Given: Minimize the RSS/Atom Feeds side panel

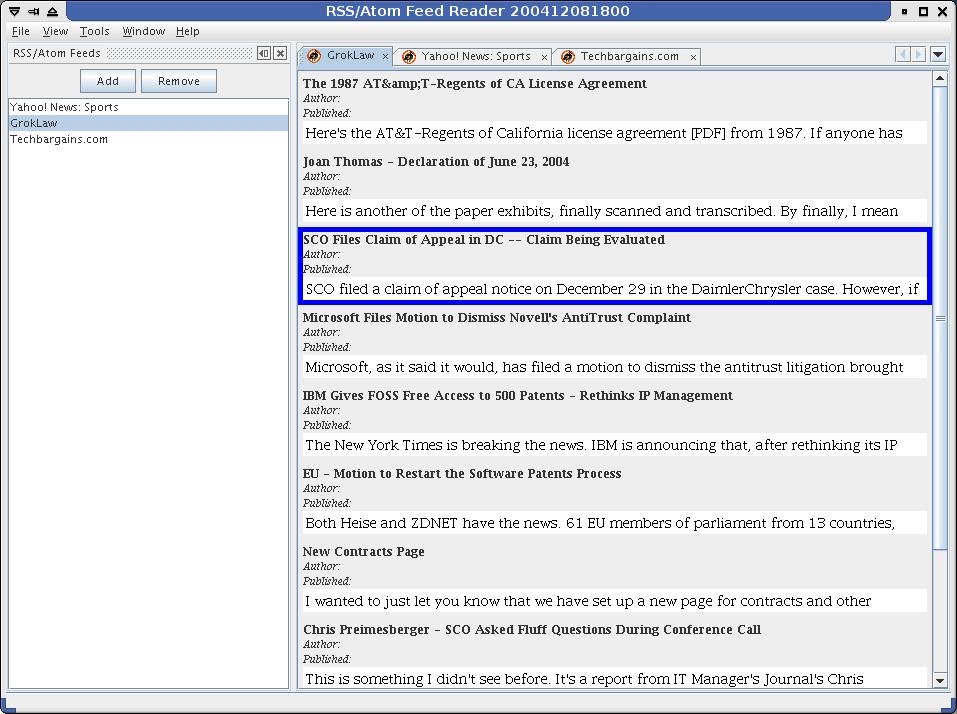Looking at the screenshot, I should [264, 53].
